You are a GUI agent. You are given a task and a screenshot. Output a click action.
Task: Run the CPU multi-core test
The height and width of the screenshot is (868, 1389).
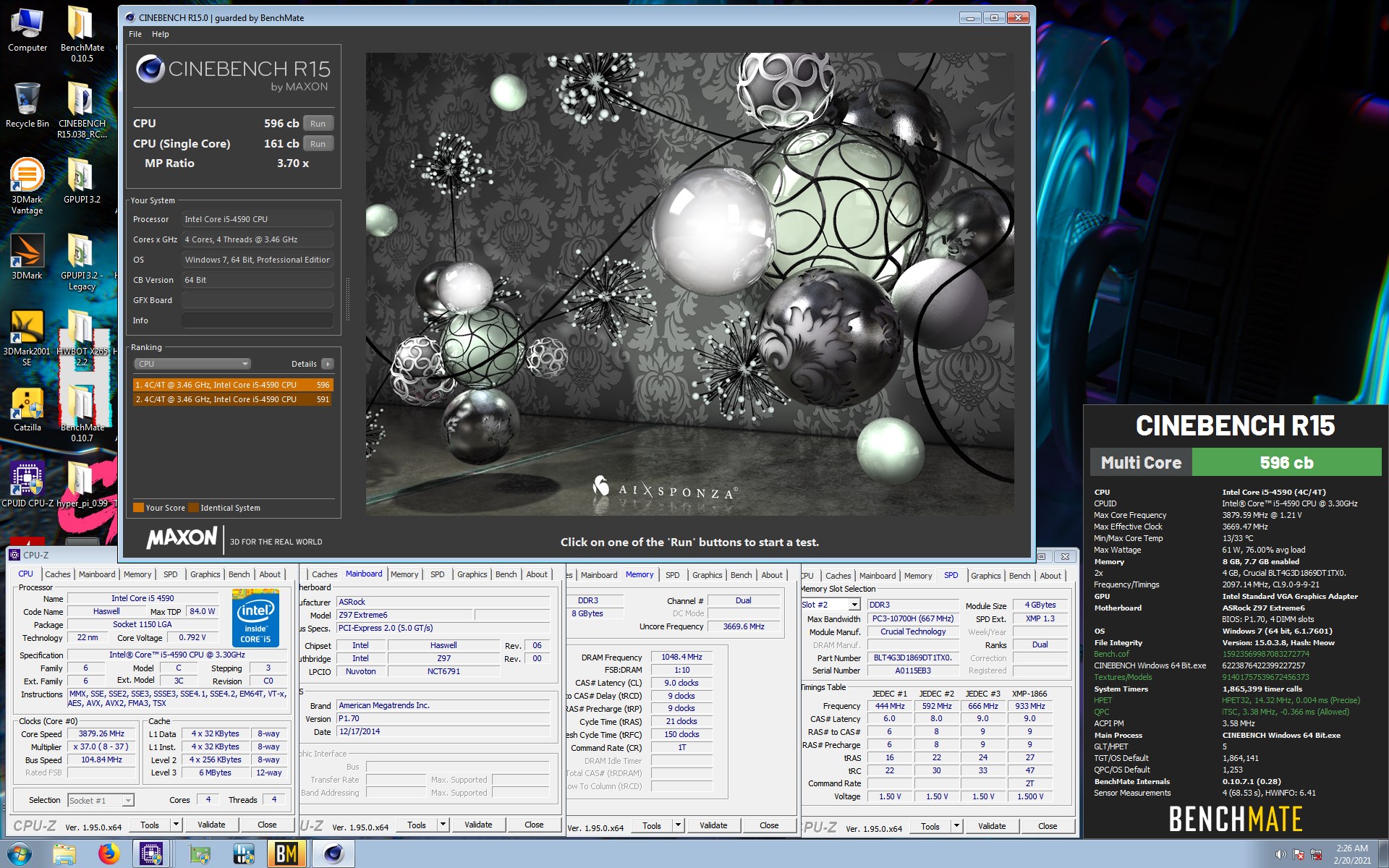318,124
